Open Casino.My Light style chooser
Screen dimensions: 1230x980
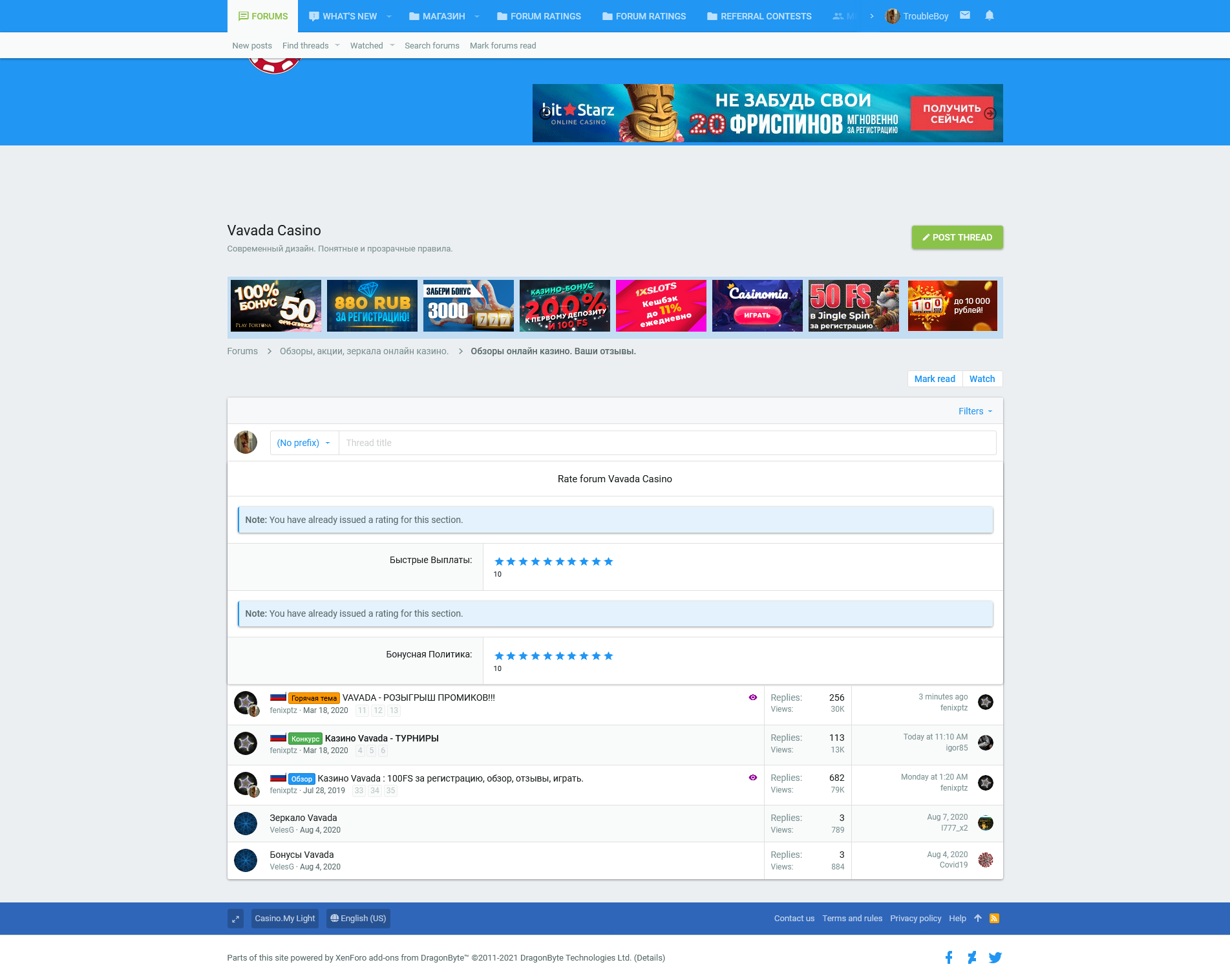(285, 919)
